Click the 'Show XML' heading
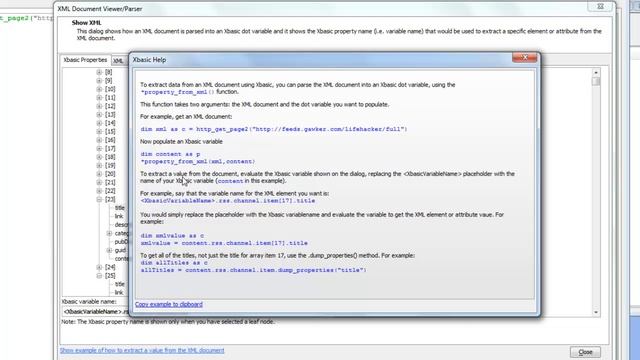 87,23
